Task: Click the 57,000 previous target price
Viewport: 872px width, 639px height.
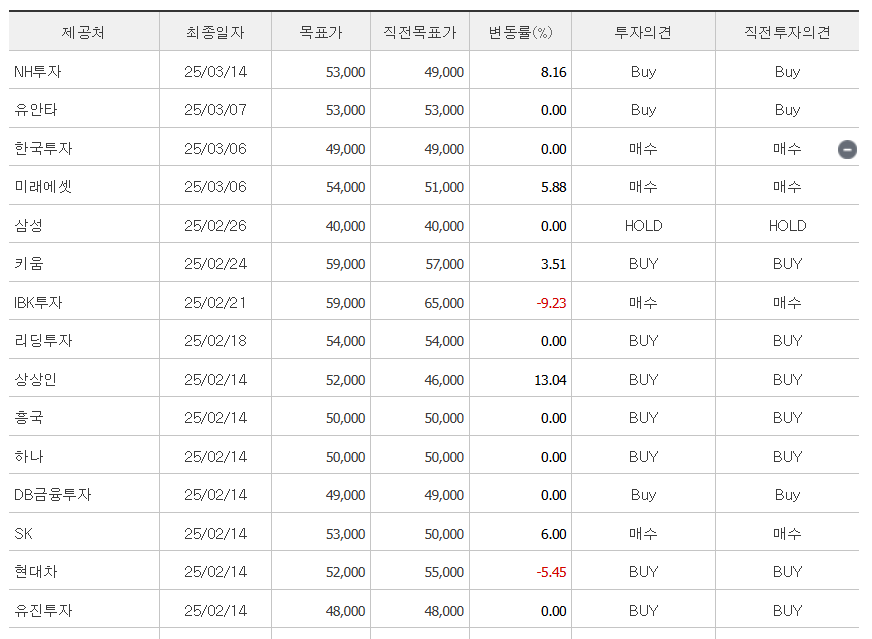Action: click(x=444, y=264)
